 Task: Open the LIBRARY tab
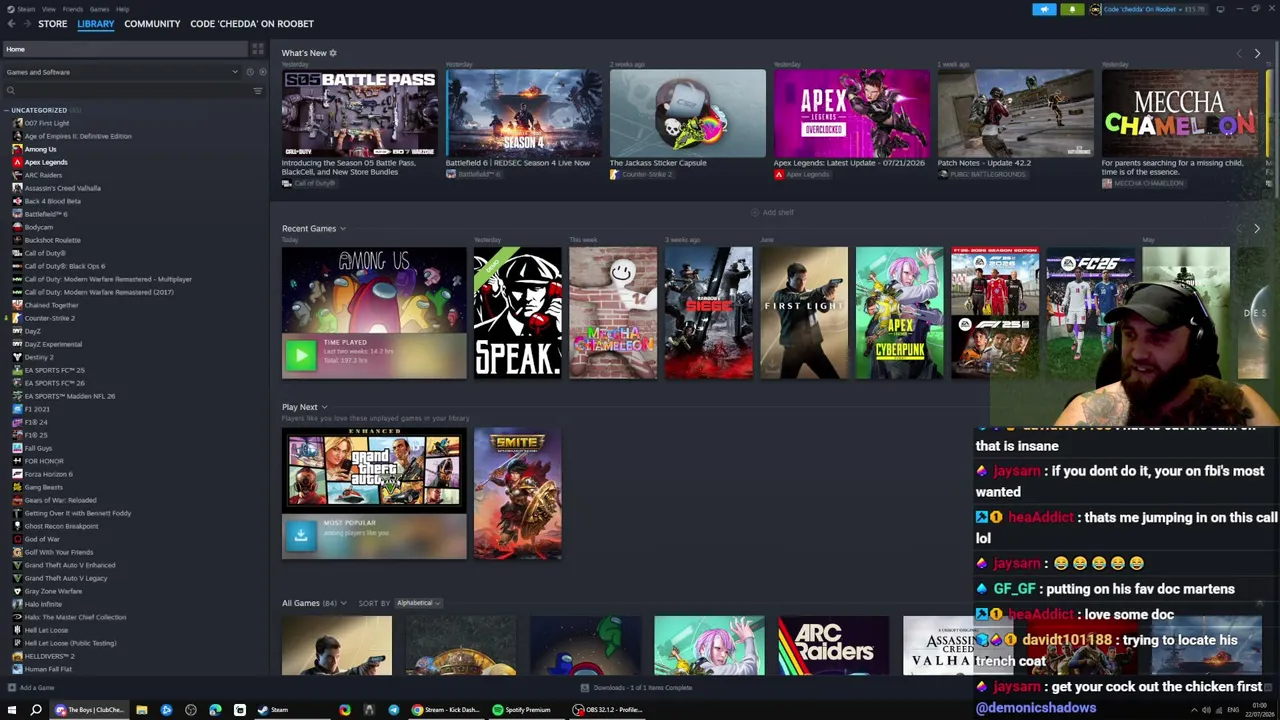[x=96, y=24]
